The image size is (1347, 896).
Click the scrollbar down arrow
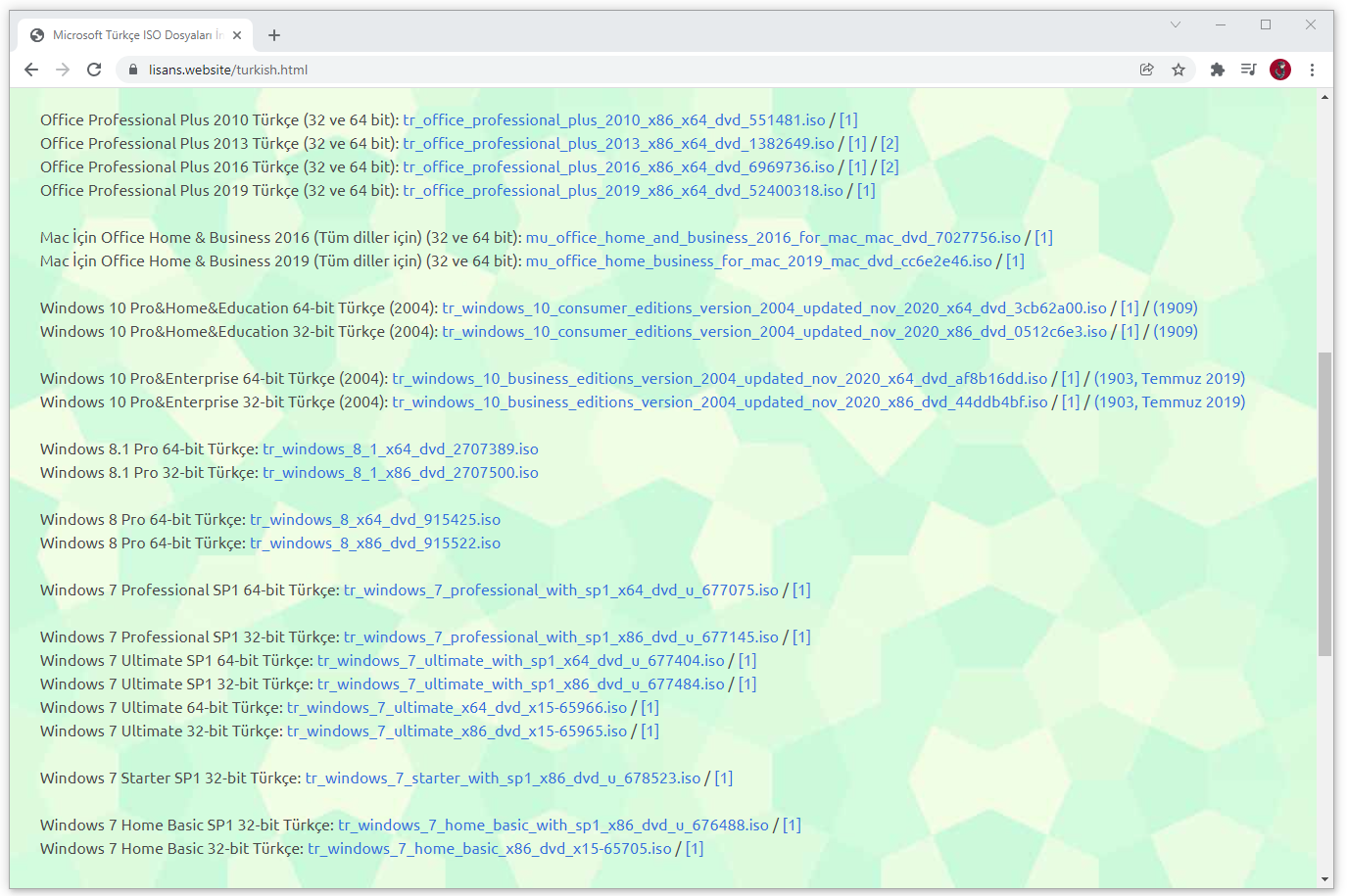tap(1324, 879)
